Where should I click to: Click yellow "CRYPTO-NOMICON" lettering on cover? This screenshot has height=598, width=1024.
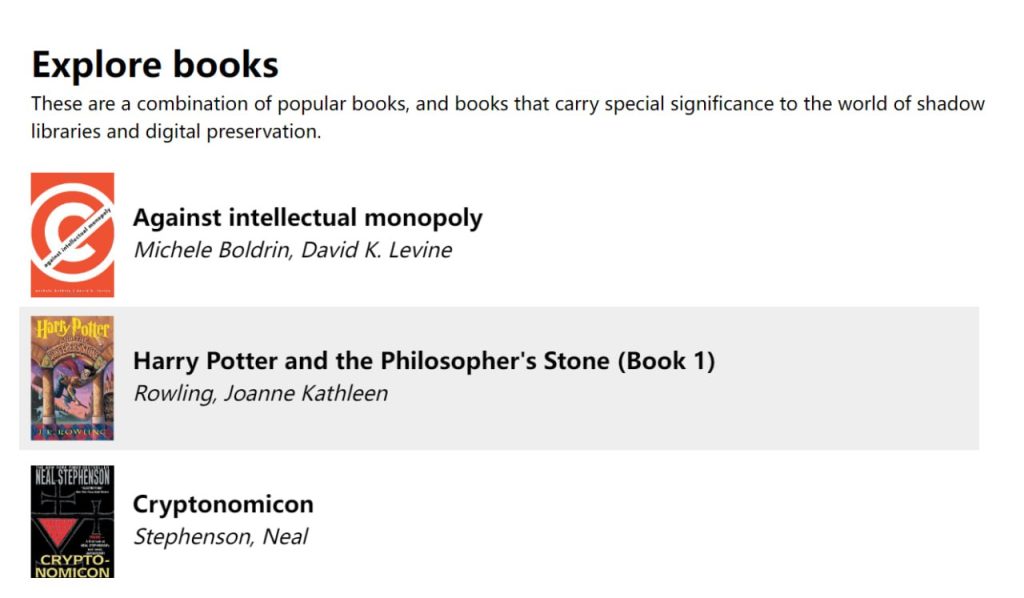[72, 566]
